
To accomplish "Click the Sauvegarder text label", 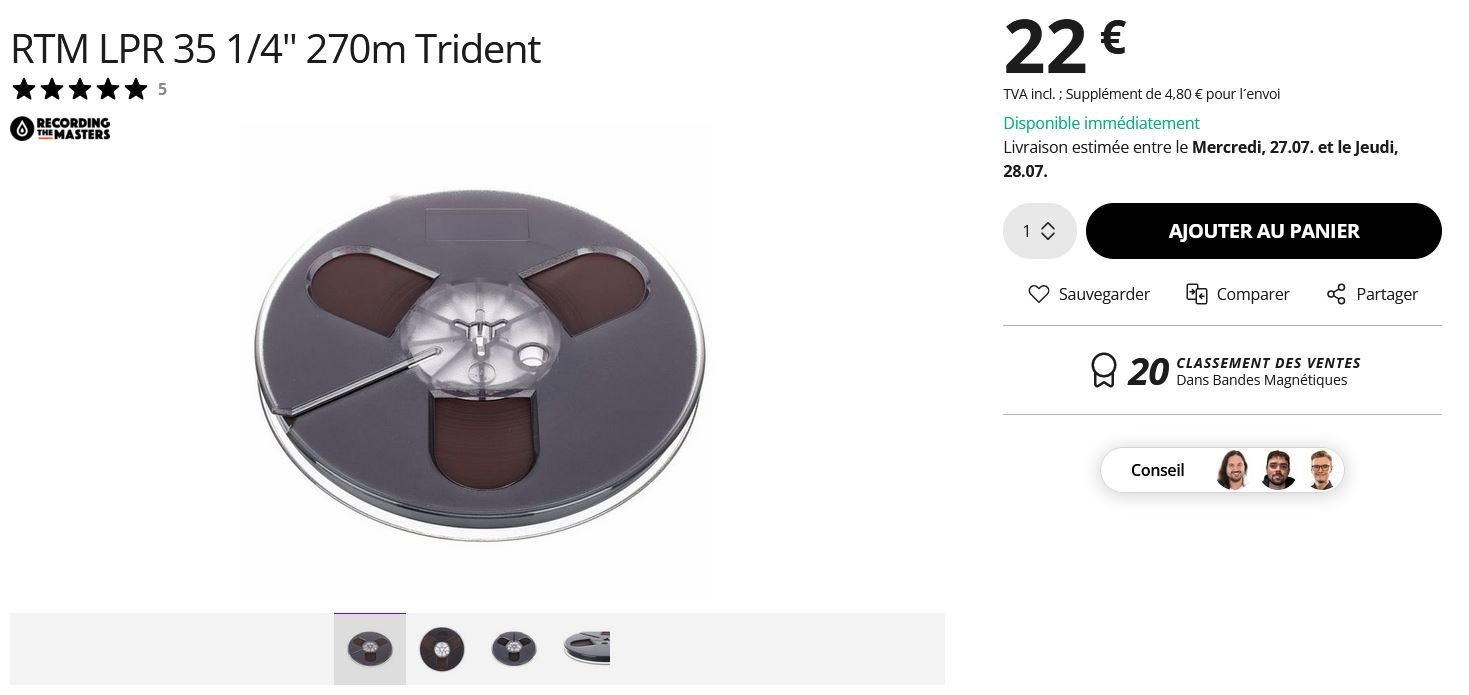I will click(x=1104, y=294).
